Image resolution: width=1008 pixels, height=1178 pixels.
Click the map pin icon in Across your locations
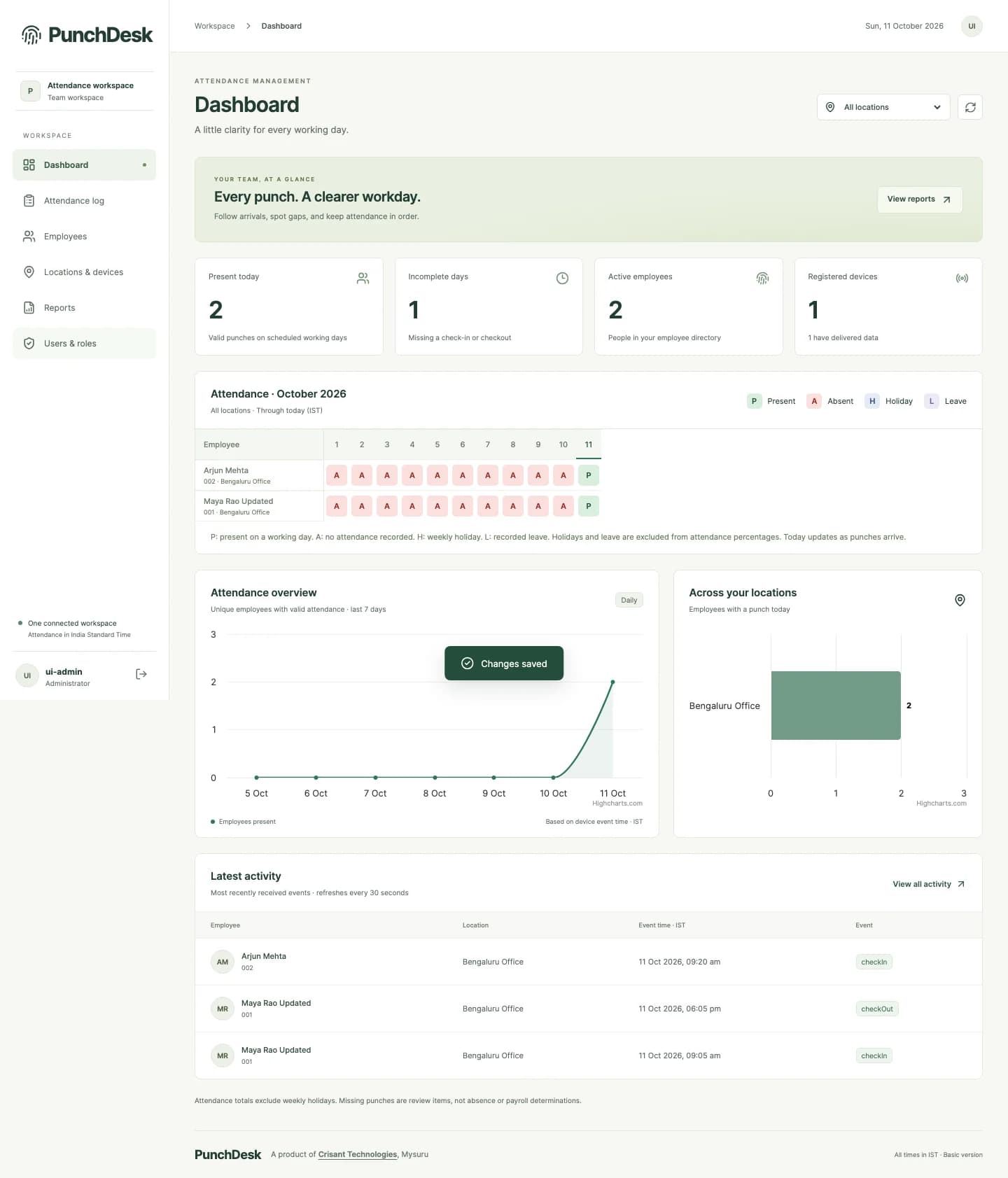click(960, 600)
